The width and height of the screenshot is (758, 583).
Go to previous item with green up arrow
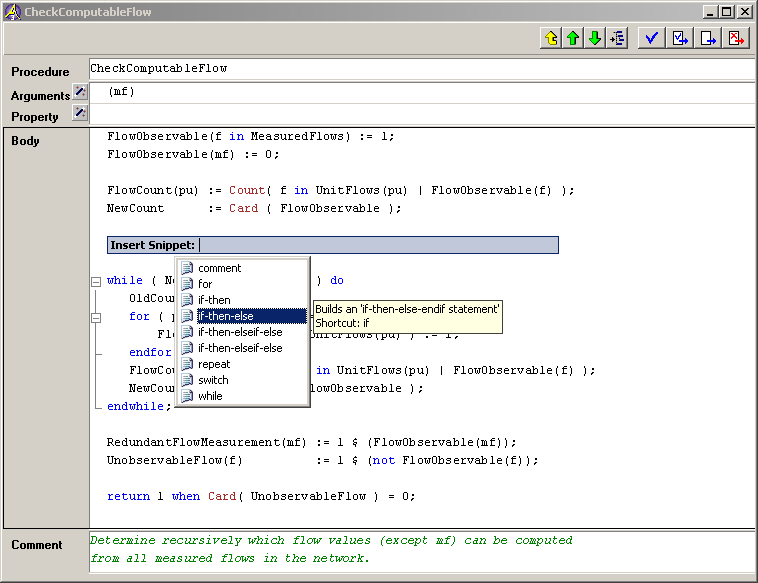tap(573, 38)
